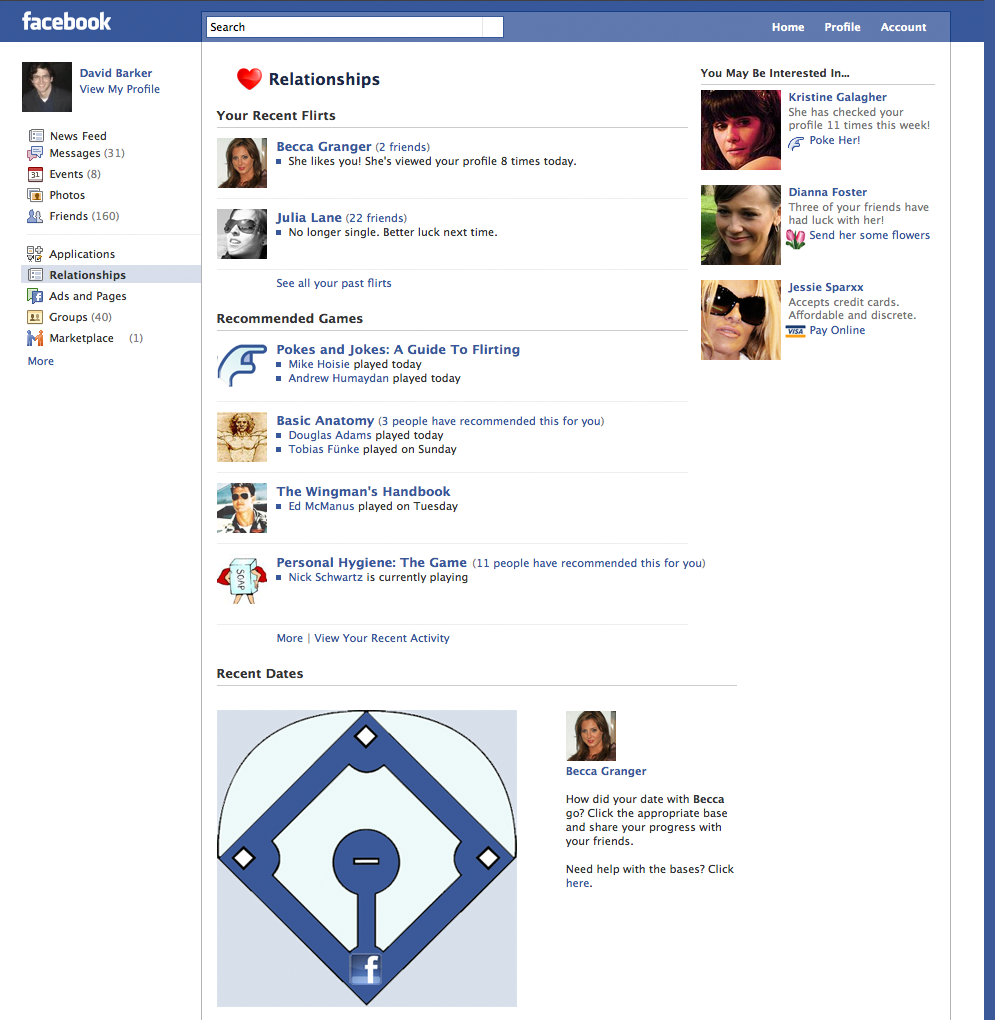
Task: Click the Facebook f home plate icon
Action: [365, 969]
